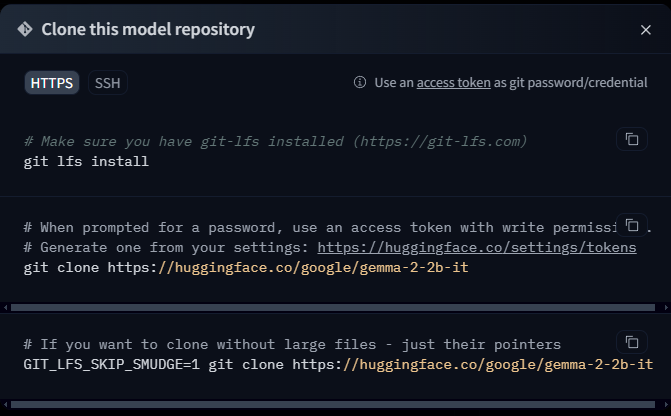Click the horizontal scrollbar under git clone block
671x416 pixels.
point(333,307)
